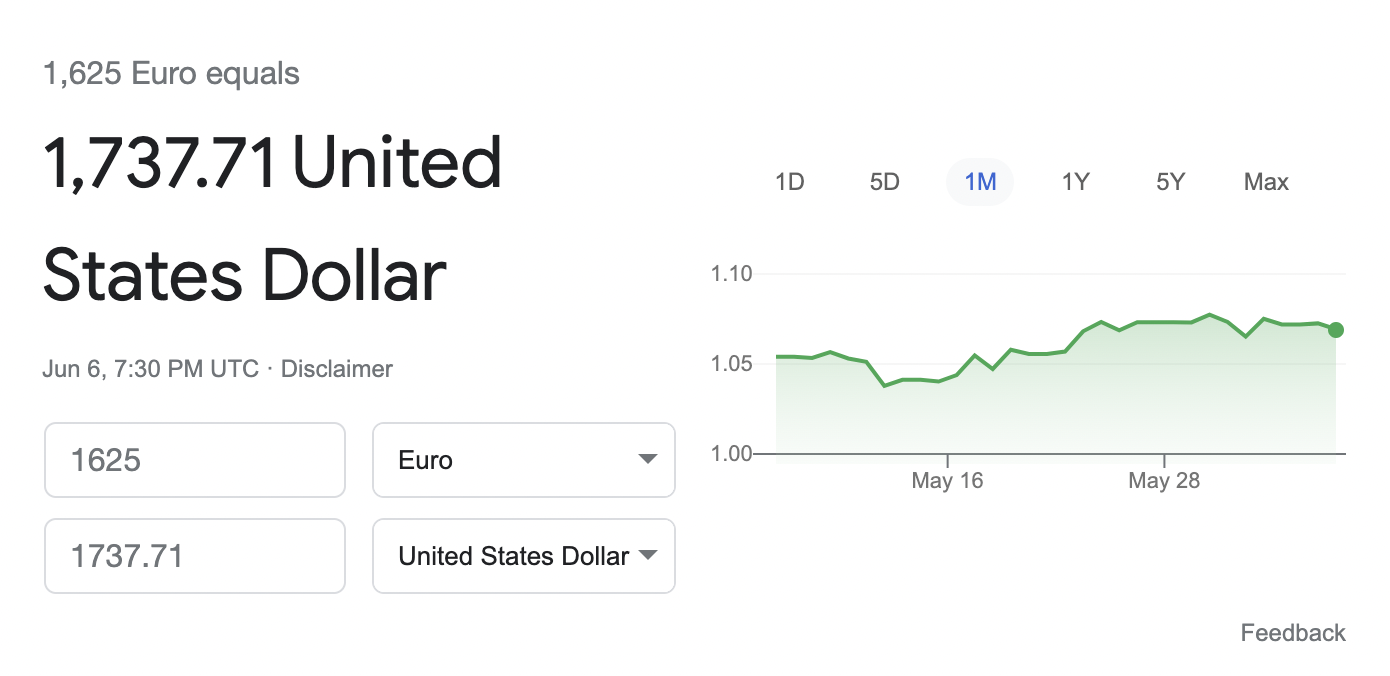
Task: Switch chart to 5Y range
Action: point(1170,182)
